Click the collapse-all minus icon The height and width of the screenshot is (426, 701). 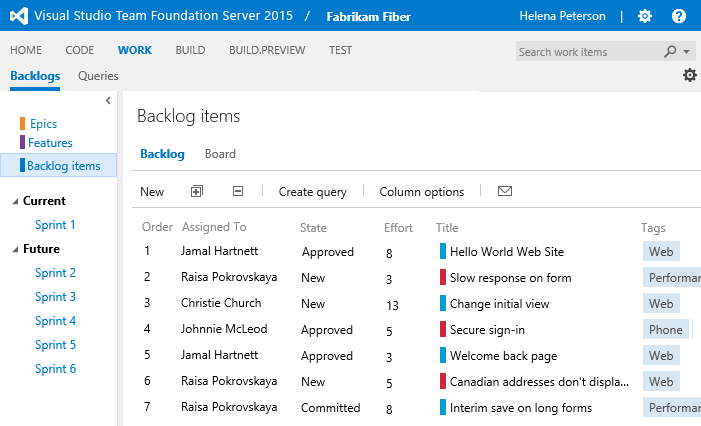coord(238,191)
